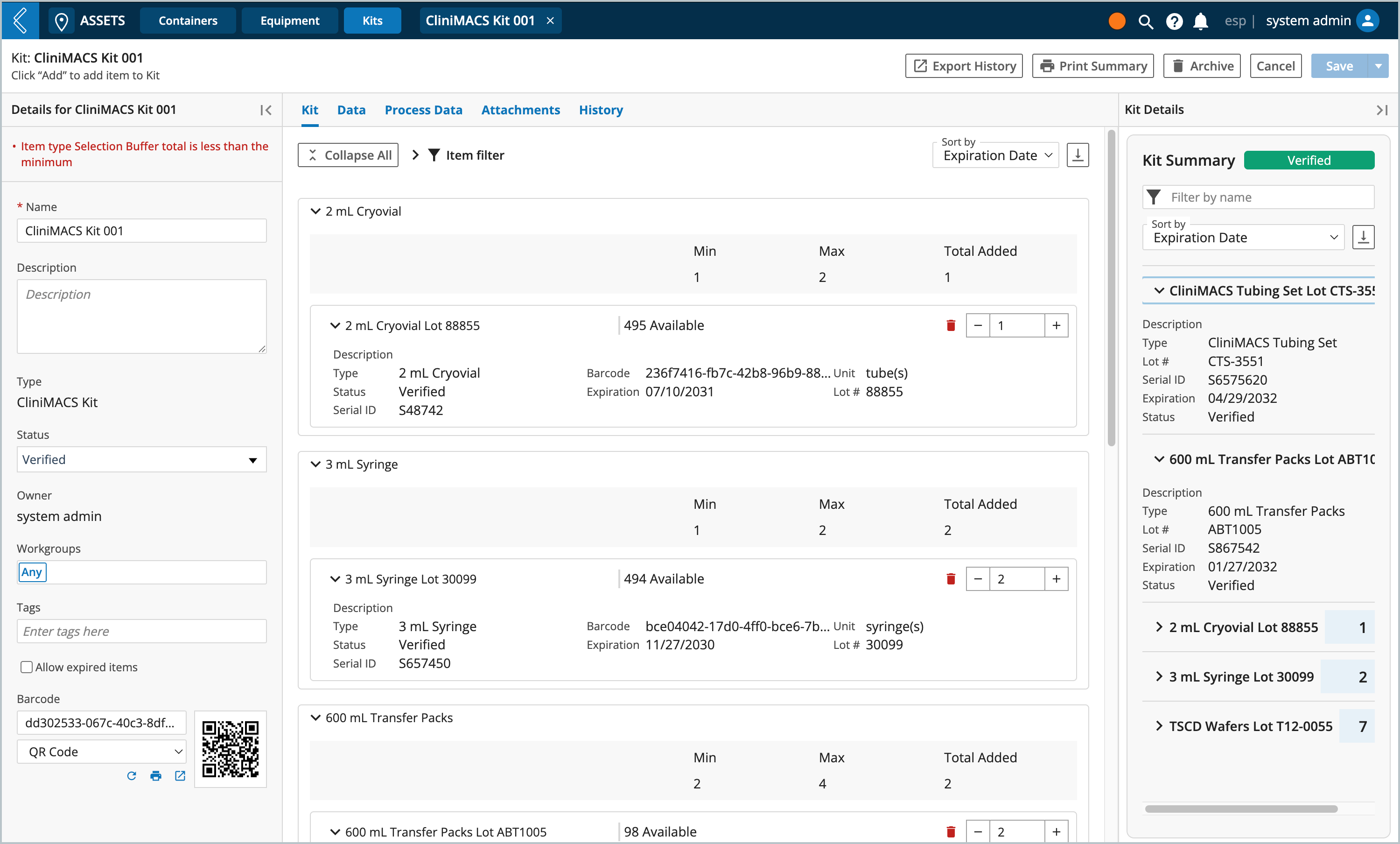
Task: Click the Cancel button
Action: [x=1275, y=66]
